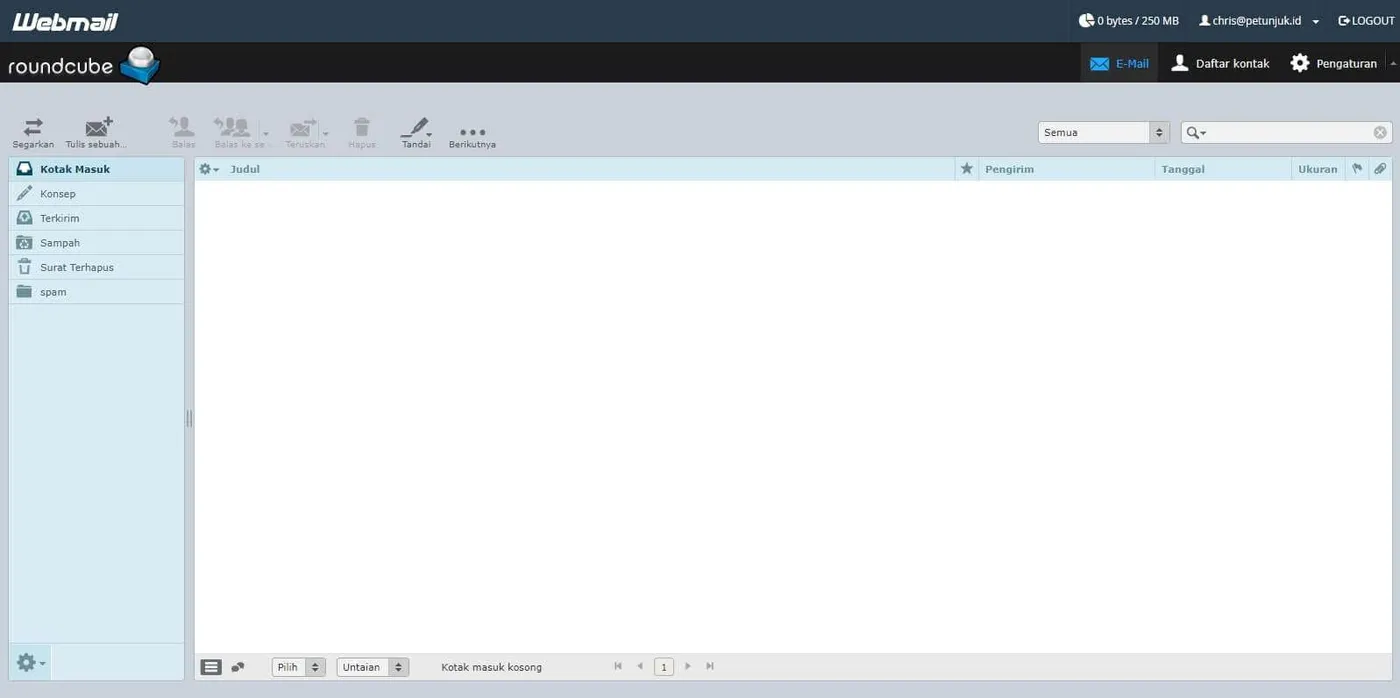The height and width of the screenshot is (698, 1400).
Task: Open the Berikutnya more actions icon
Action: [x=472, y=132]
